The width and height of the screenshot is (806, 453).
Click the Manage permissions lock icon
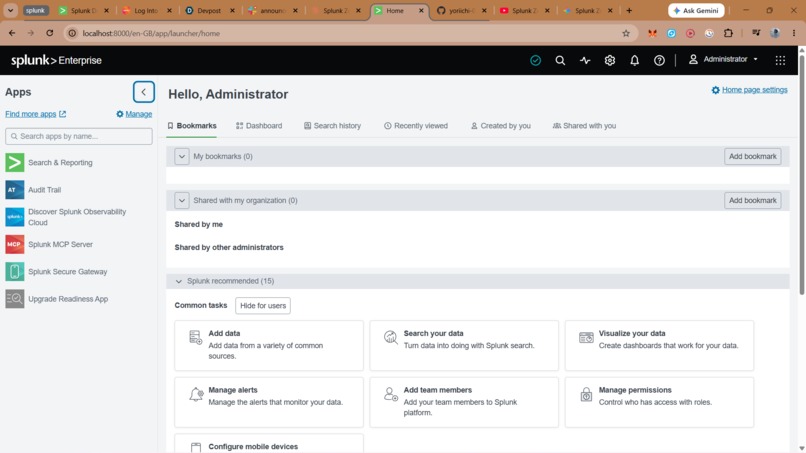(586, 394)
